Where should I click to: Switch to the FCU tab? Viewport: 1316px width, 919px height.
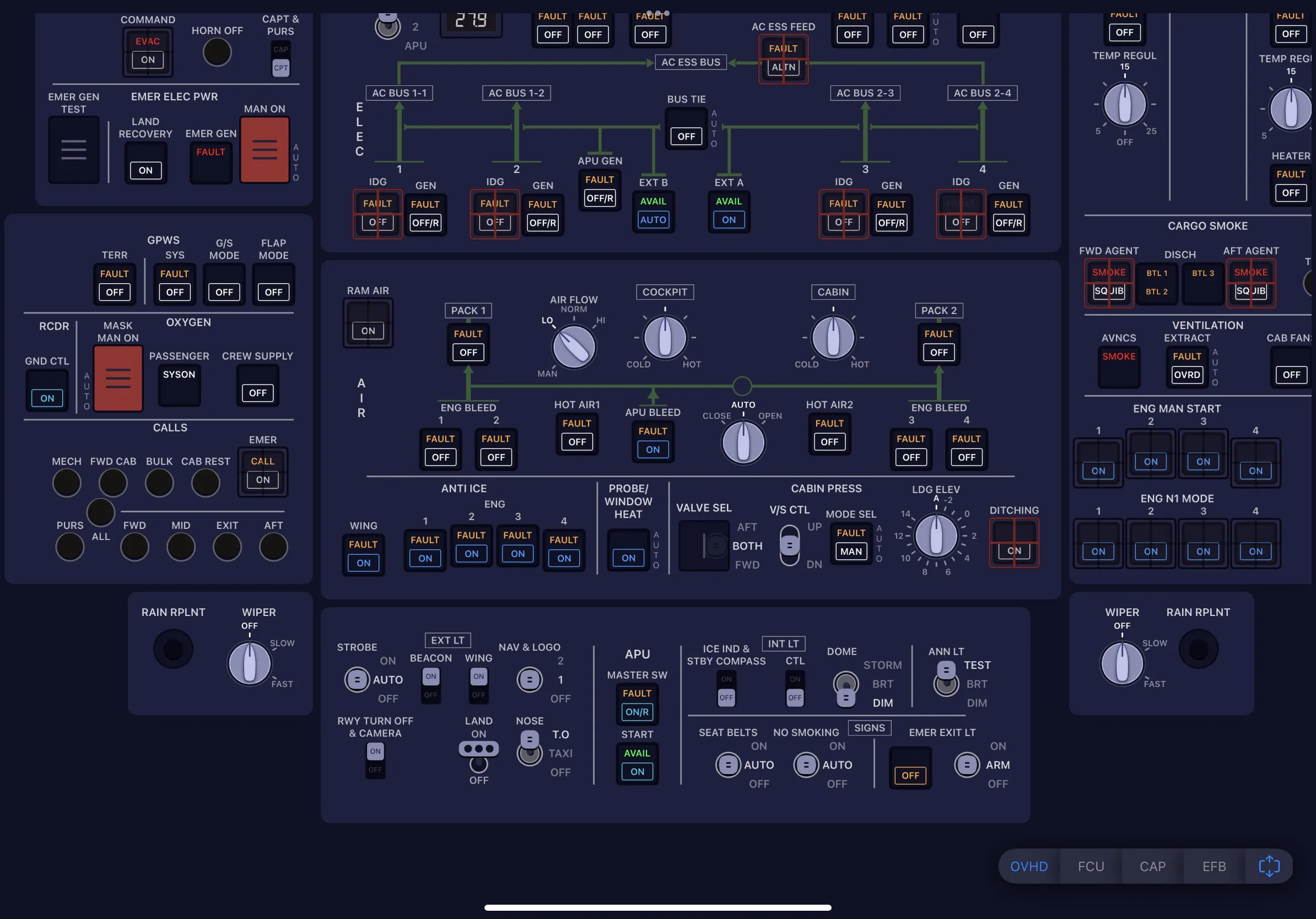pos(1091,866)
